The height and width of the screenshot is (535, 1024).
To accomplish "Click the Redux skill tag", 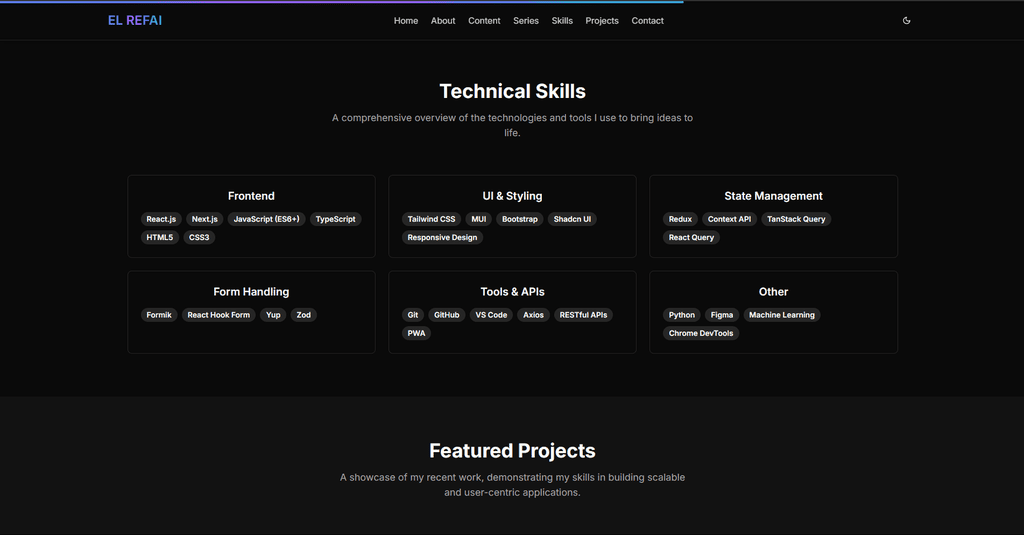I will [680, 219].
